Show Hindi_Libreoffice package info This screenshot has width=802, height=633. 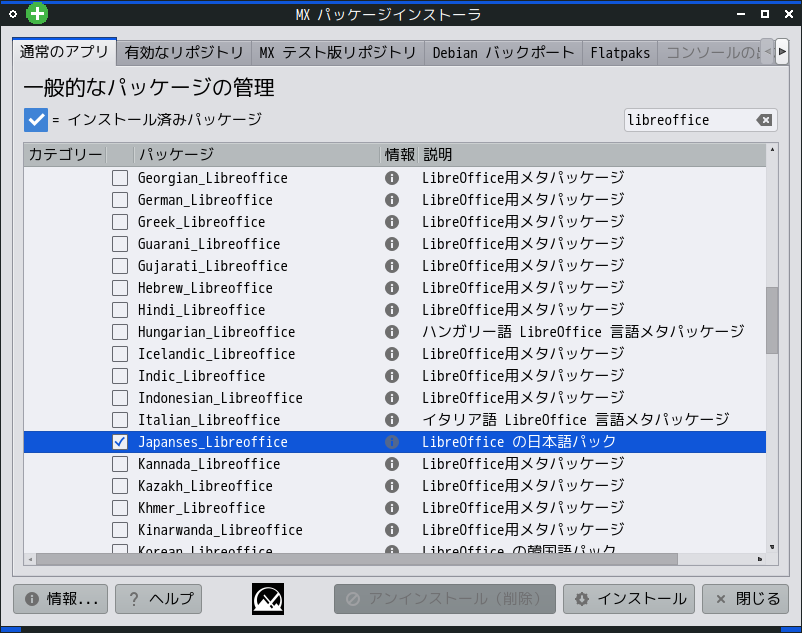pos(392,310)
